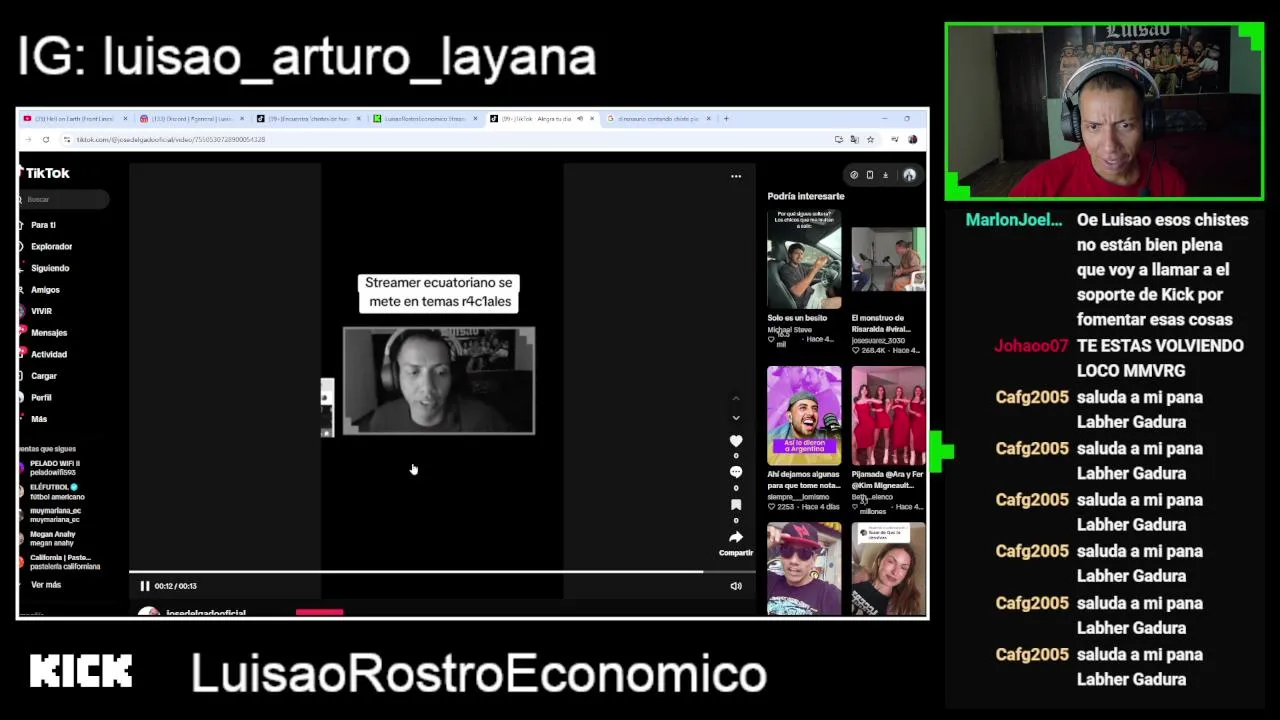The height and width of the screenshot is (720, 1280).
Task: Click the Kick logo in the stream overlay
Action: (81, 671)
